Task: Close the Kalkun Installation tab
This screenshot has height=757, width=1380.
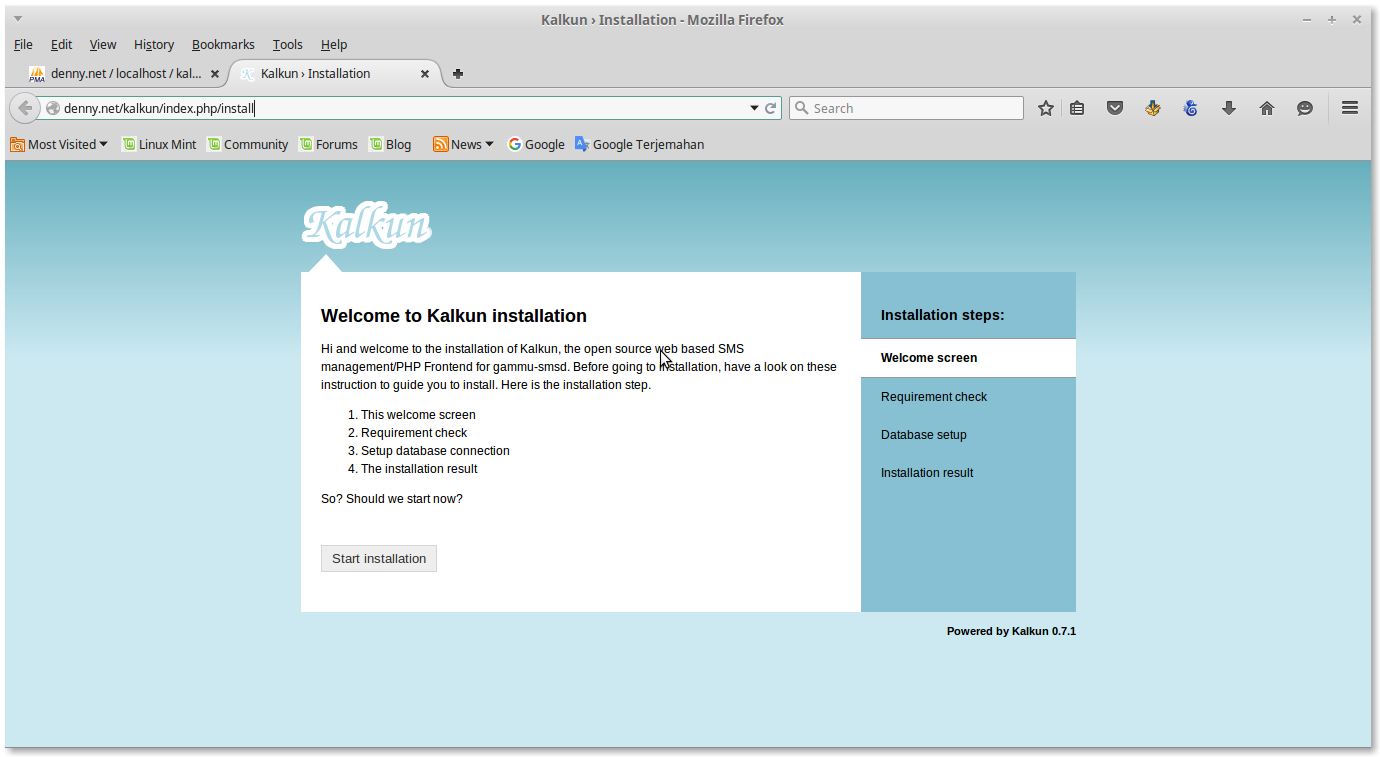Action: point(425,74)
